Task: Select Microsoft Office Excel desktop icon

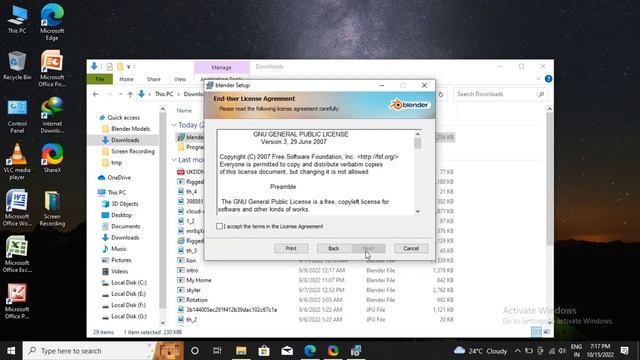Action: click(x=17, y=254)
